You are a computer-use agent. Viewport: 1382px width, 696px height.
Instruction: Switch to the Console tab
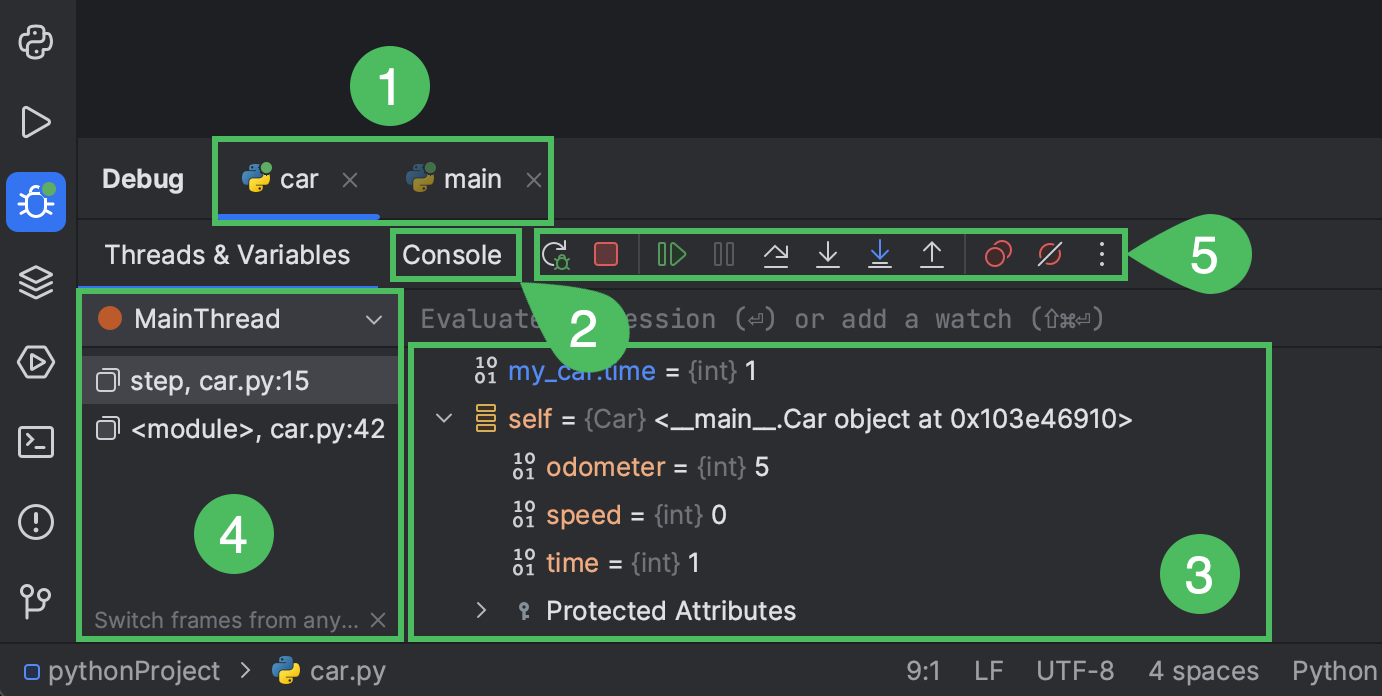click(454, 254)
